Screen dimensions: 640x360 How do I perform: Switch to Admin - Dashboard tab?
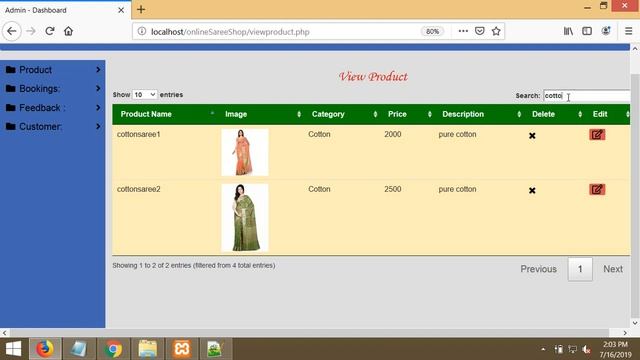[65, 10]
